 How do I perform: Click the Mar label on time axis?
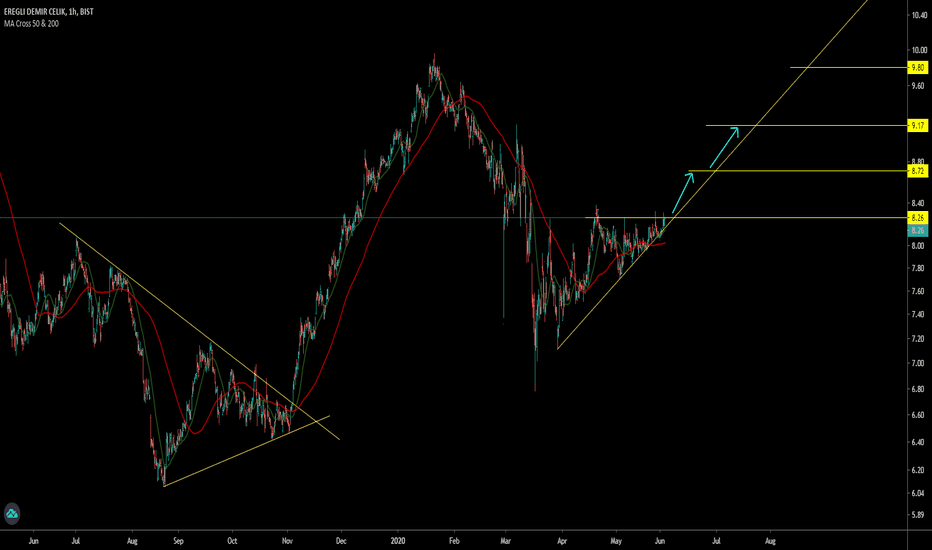click(x=506, y=541)
